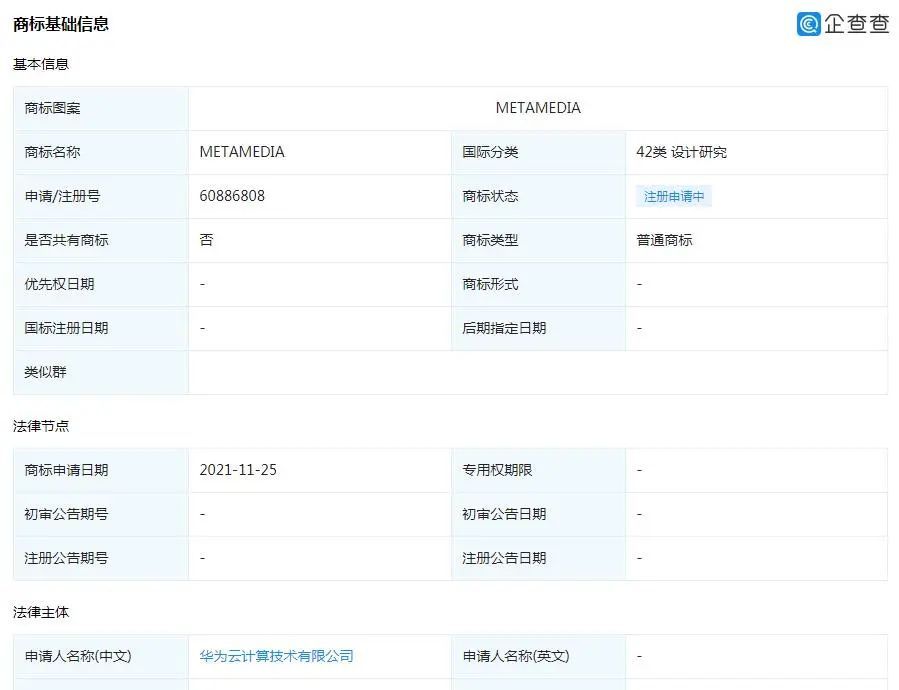Click the 42类 设计研究 classification value

(681, 152)
